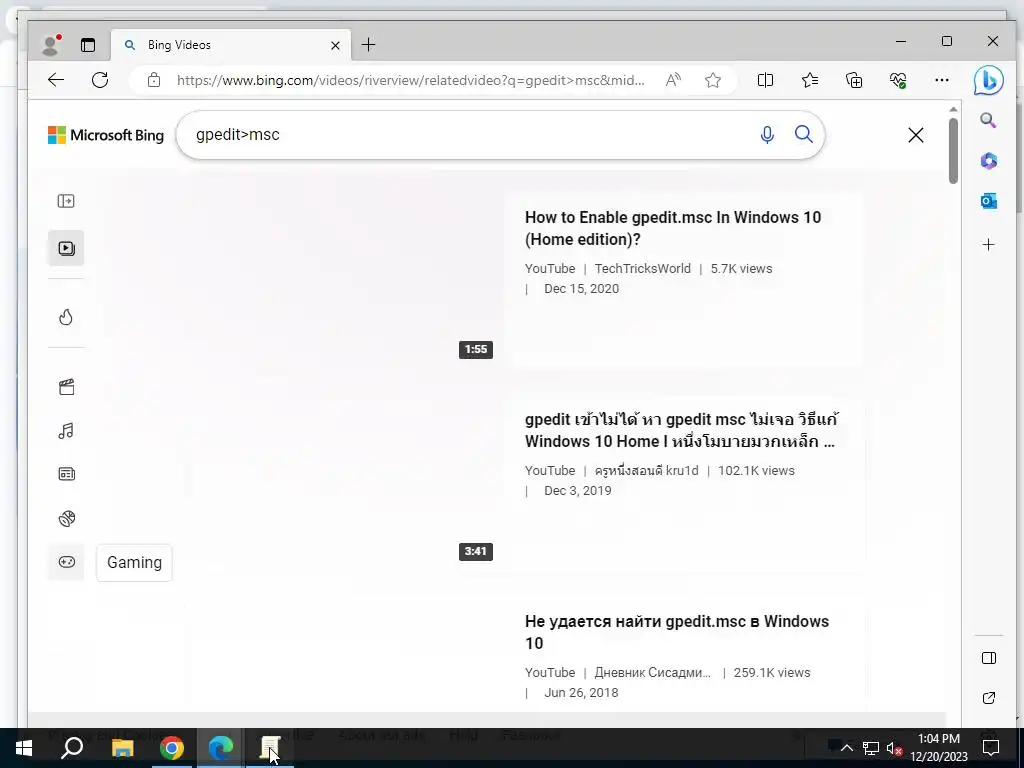
Task: Open Bing Copilot sidebar button
Action: point(989,80)
